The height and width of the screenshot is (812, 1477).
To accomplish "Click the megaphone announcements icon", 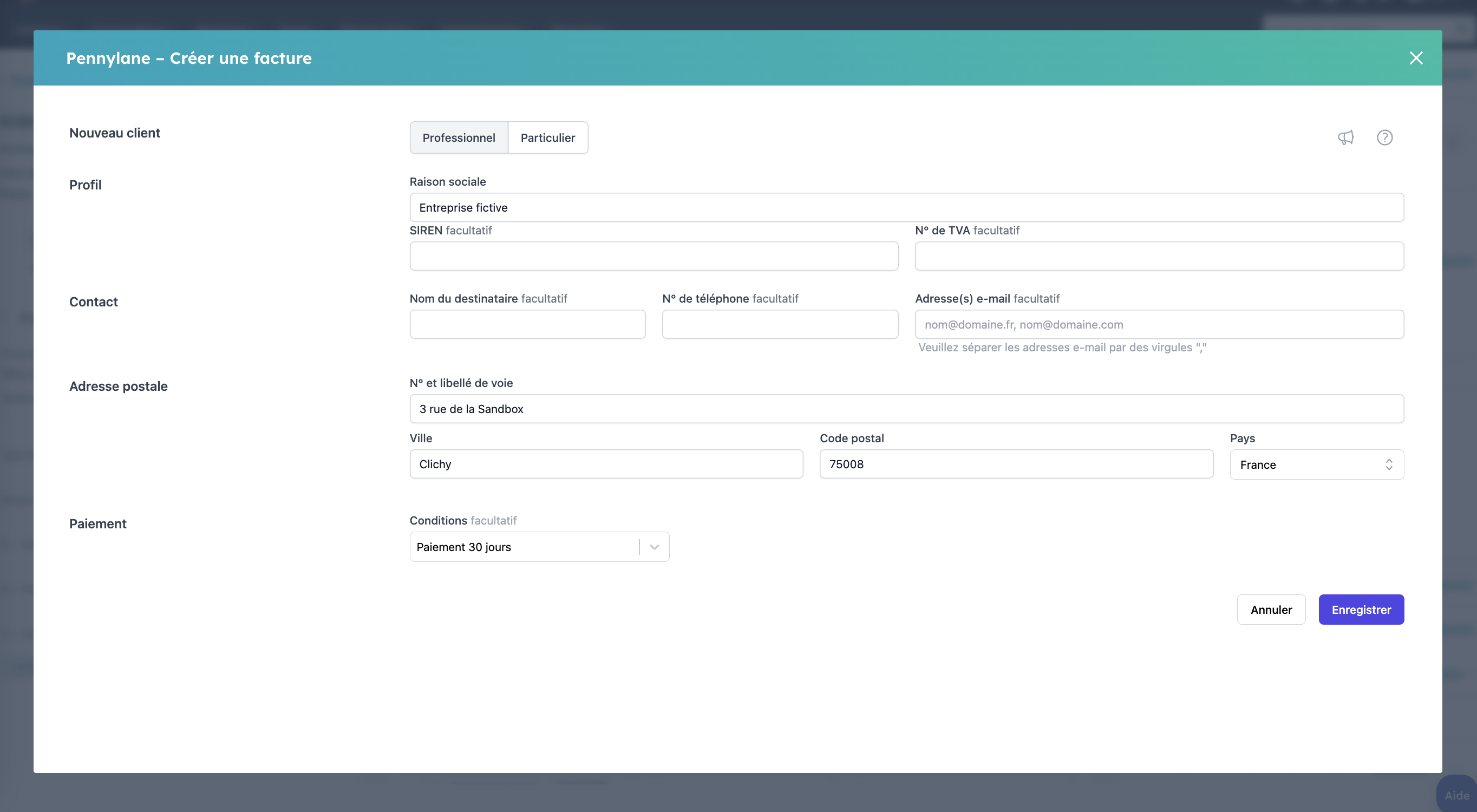I will (1345, 137).
